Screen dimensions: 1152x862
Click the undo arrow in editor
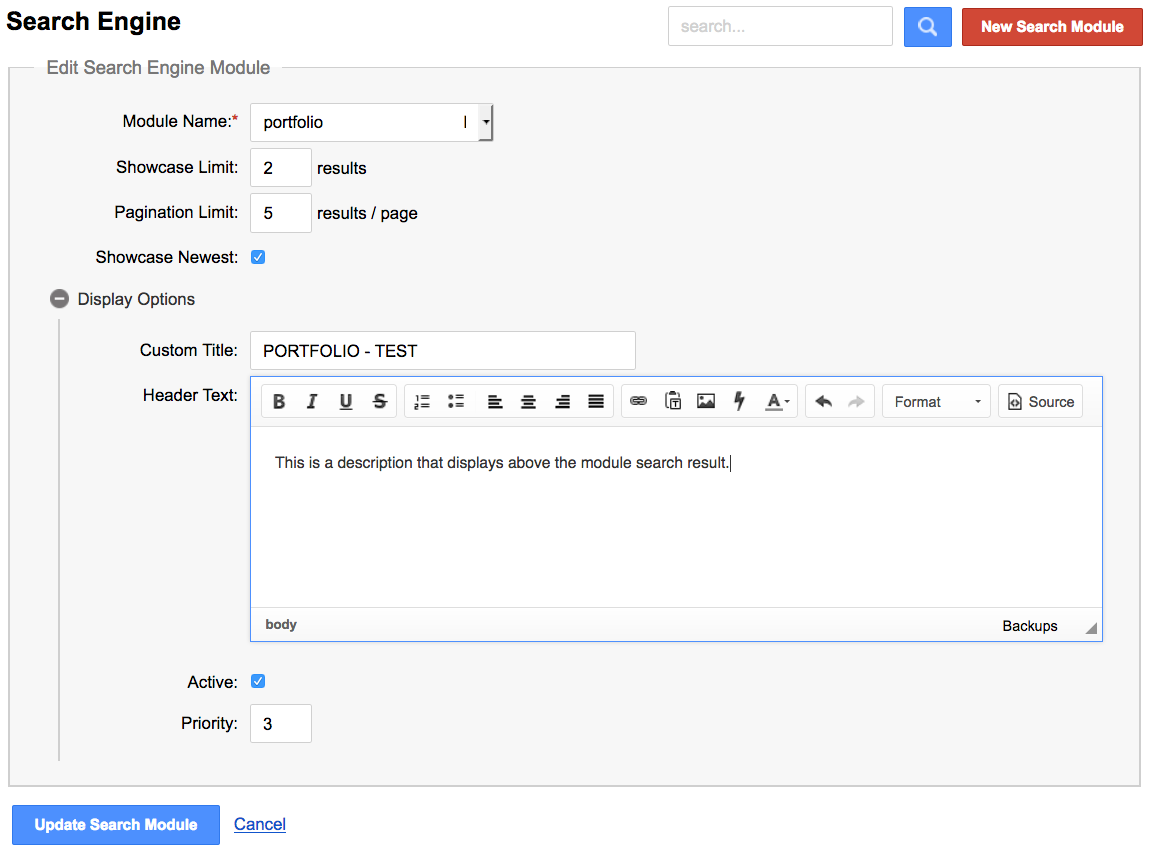[823, 402]
